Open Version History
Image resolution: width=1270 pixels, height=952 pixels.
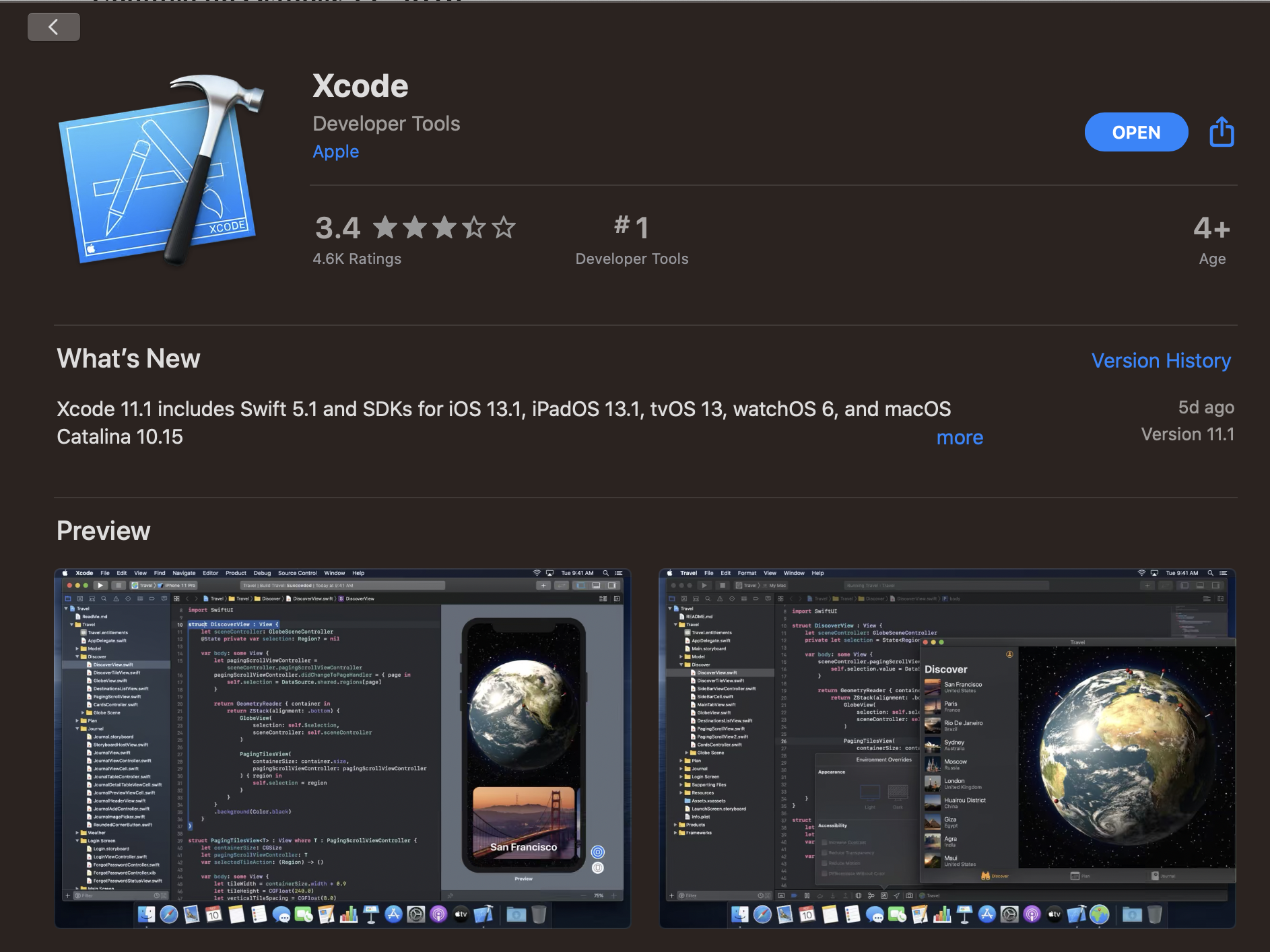point(1161,360)
